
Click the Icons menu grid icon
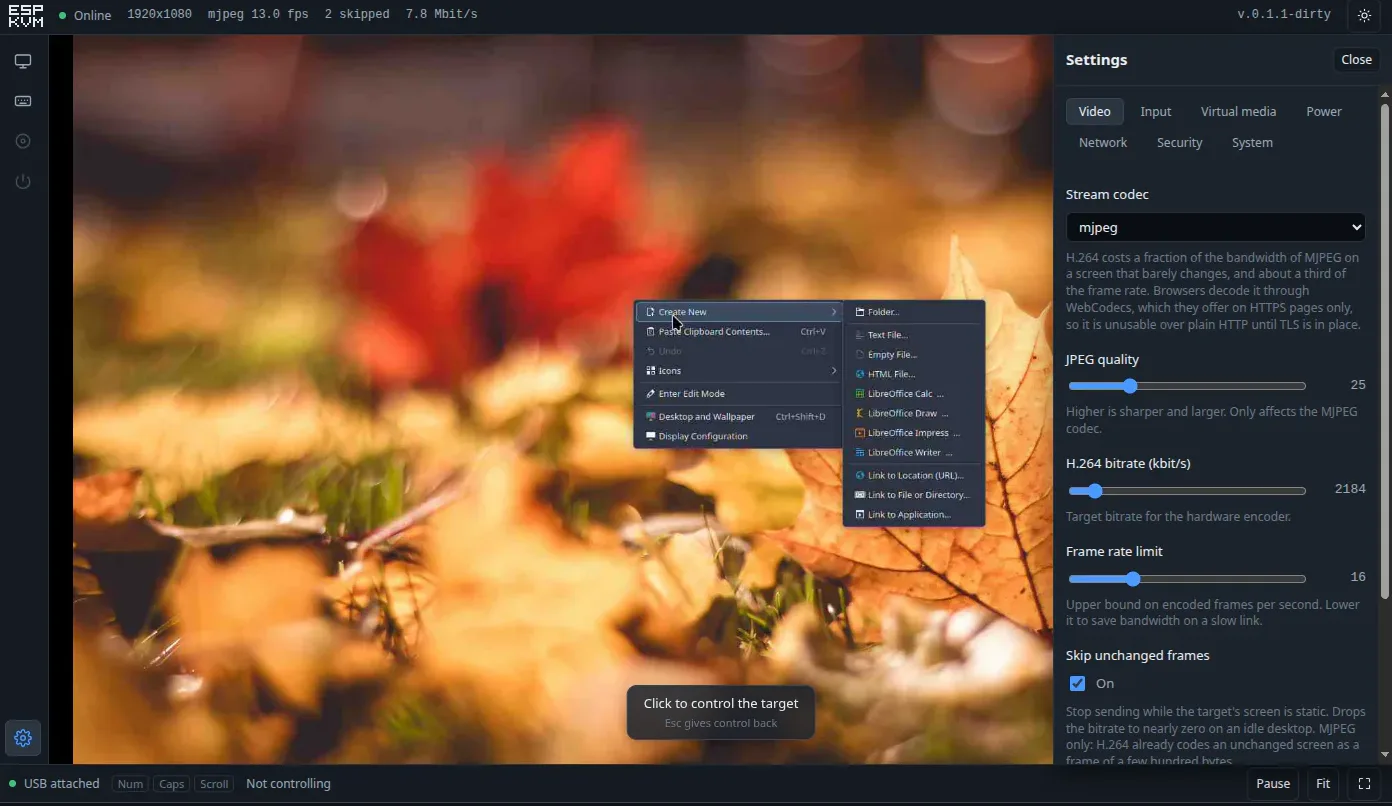pos(651,371)
